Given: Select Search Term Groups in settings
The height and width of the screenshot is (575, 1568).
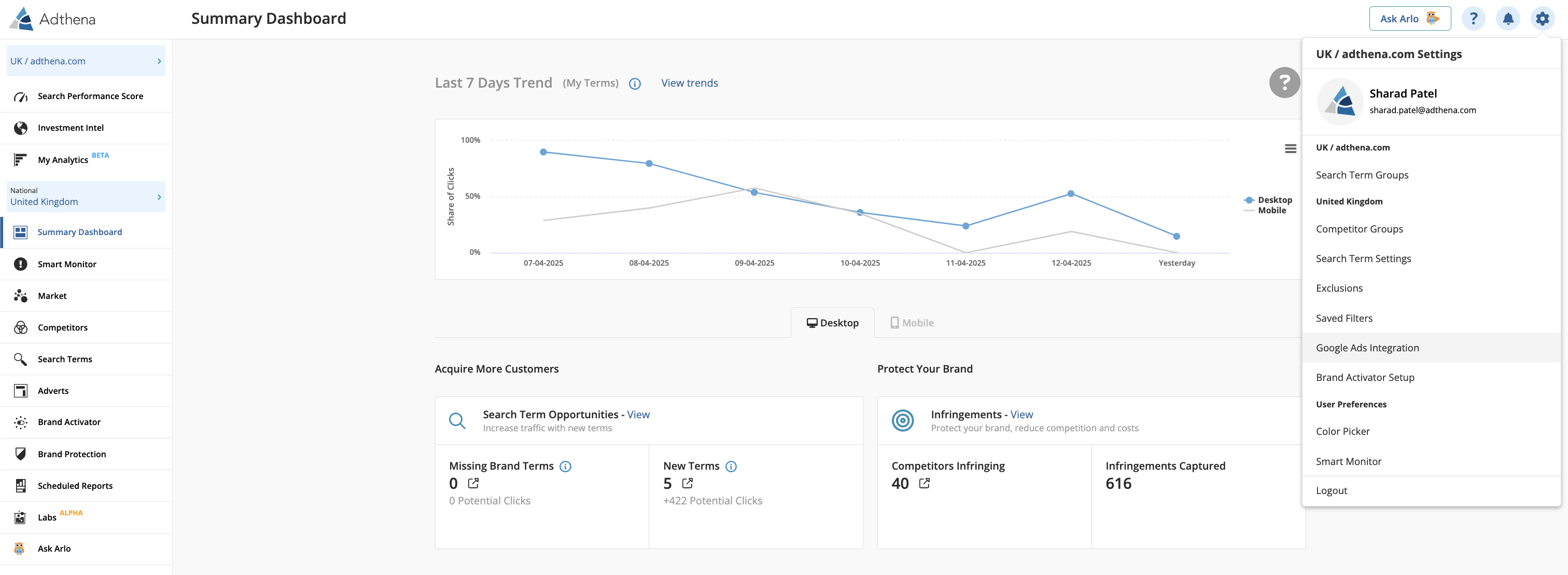Looking at the screenshot, I should (x=1431, y=175).
